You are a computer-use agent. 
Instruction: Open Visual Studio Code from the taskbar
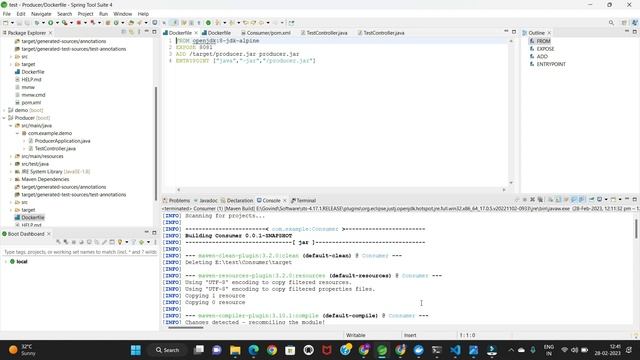pos(455,350)
